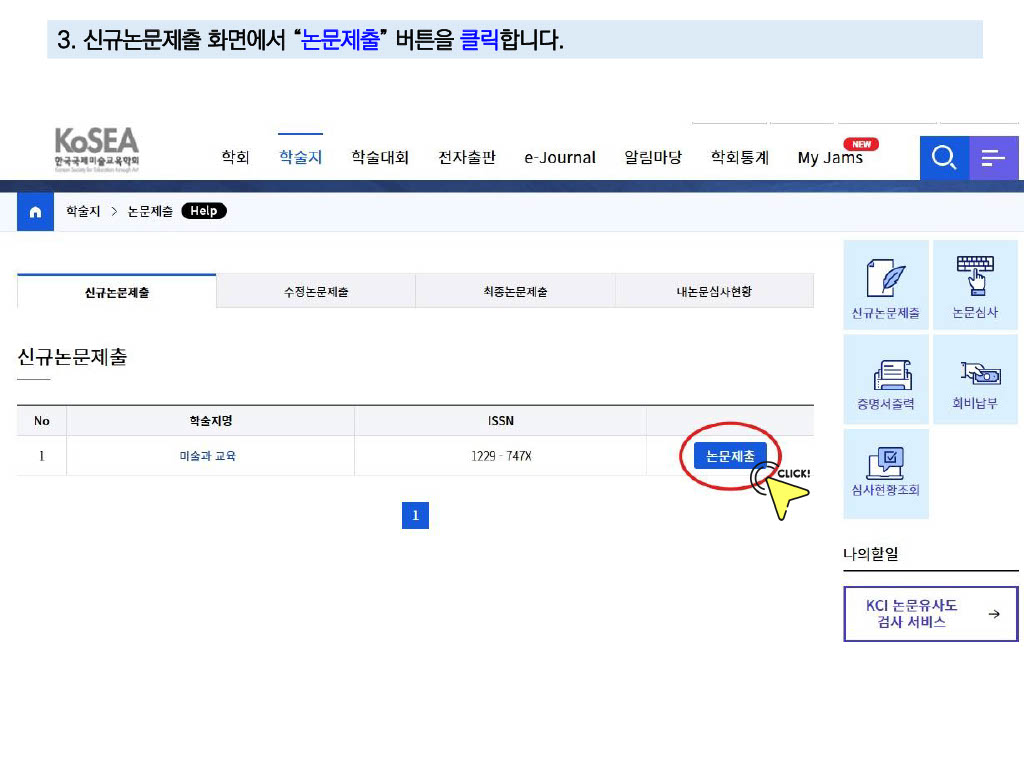Screen dimensions: 1024x768
Task: Click the Help badge
Action: pyautogui.click(x=204, y=211)
